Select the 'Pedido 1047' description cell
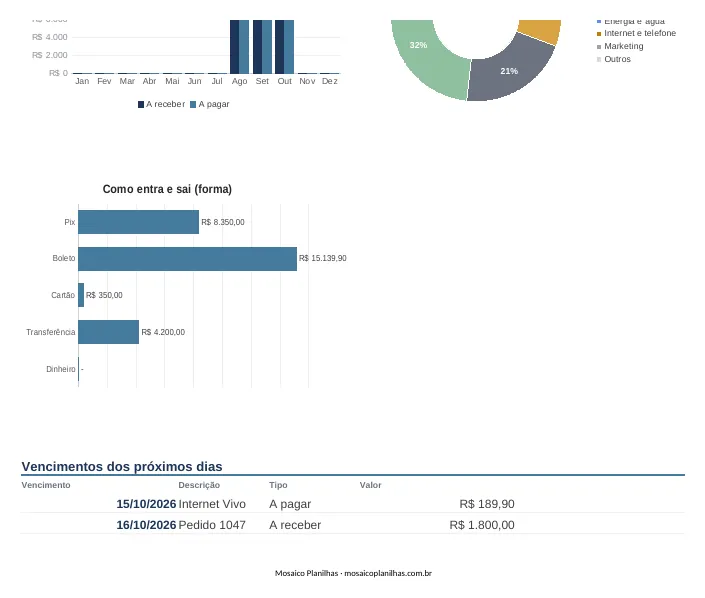Screen dimensions: 705x598 tap(212, 525)
